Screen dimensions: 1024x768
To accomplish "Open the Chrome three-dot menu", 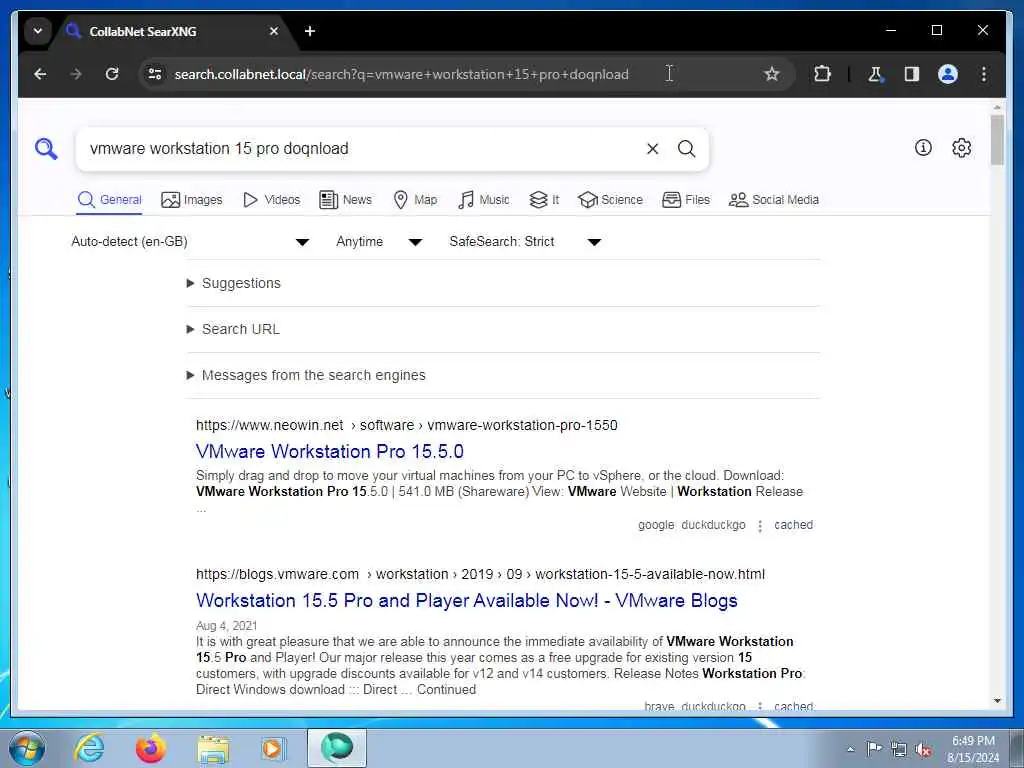I will pyautogui.click(x=984, y=74).
